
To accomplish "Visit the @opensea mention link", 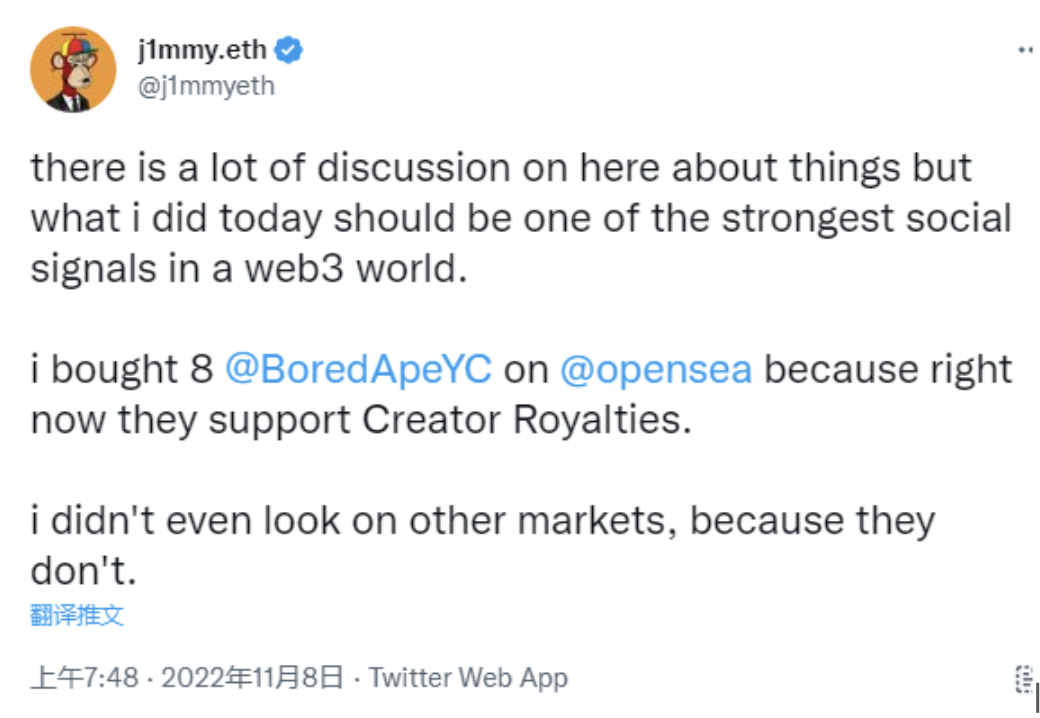I will coord(656,369).
